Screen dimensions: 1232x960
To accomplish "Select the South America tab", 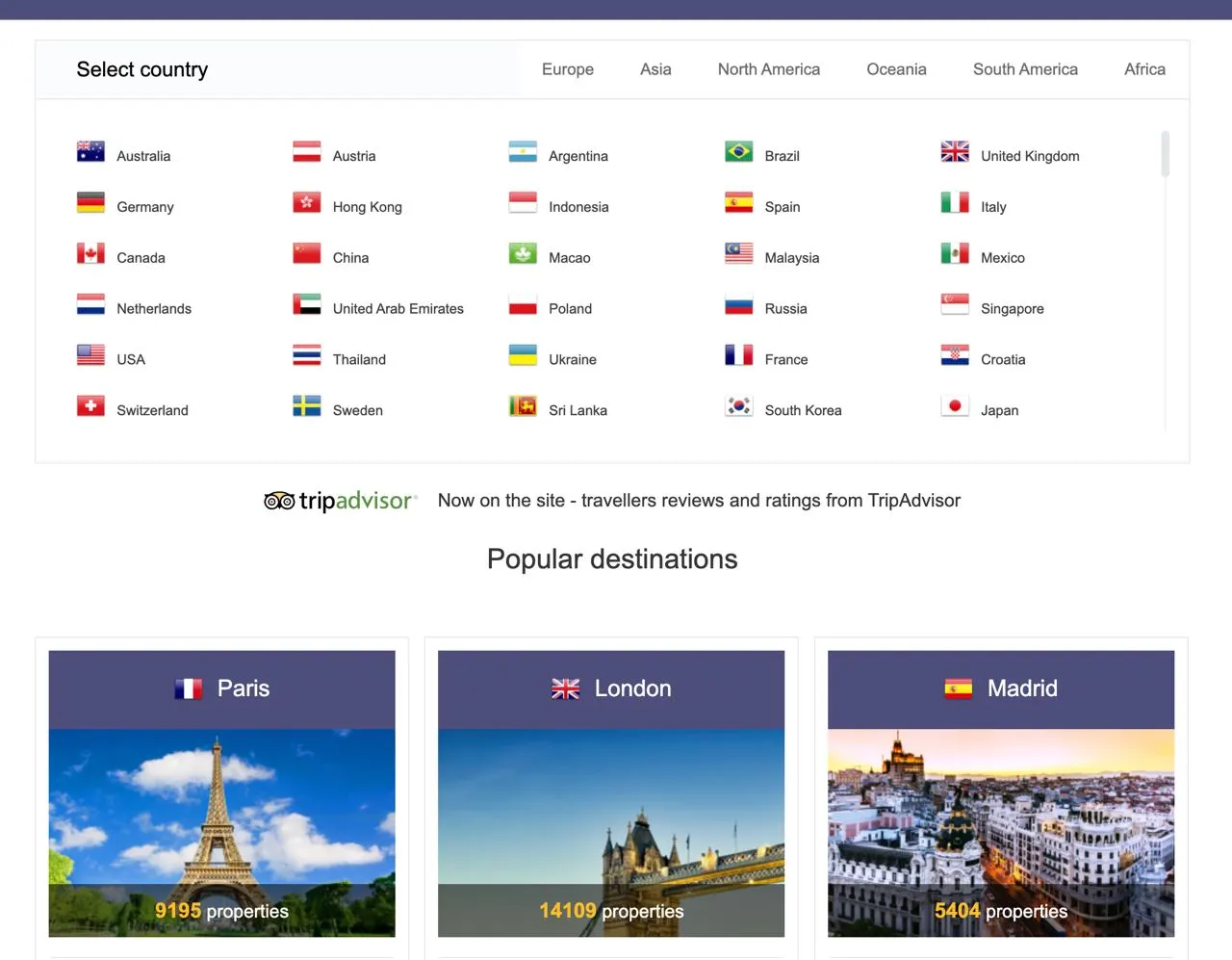I will point(1025,69).
